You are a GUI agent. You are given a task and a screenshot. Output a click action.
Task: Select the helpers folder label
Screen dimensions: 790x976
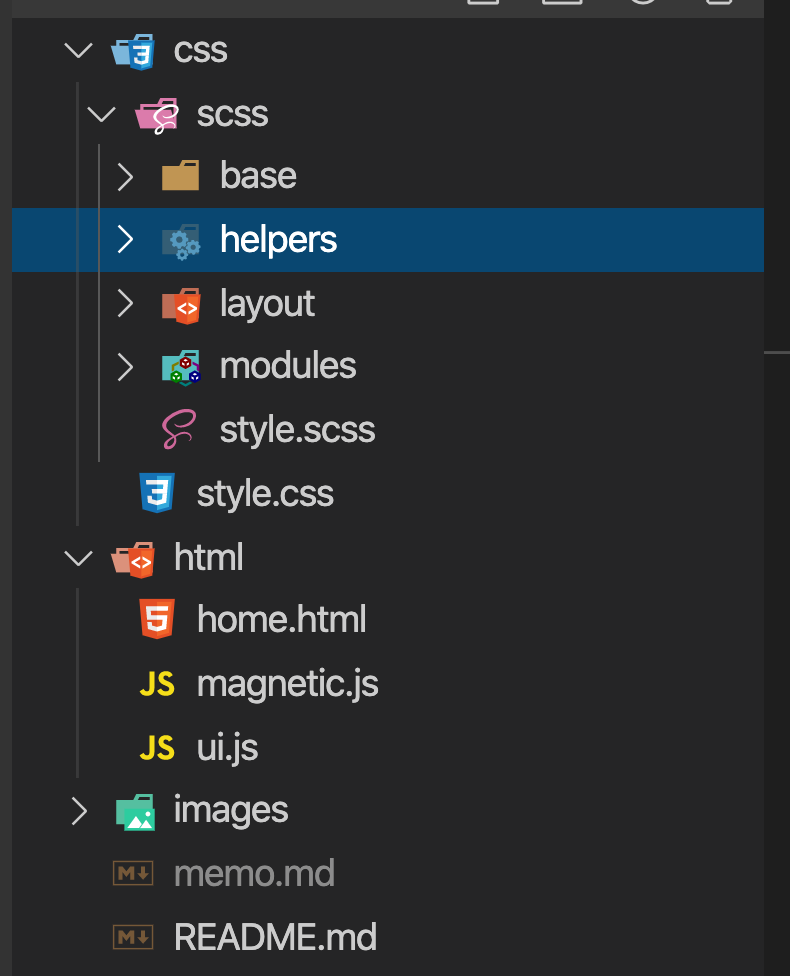click(278, 240)
